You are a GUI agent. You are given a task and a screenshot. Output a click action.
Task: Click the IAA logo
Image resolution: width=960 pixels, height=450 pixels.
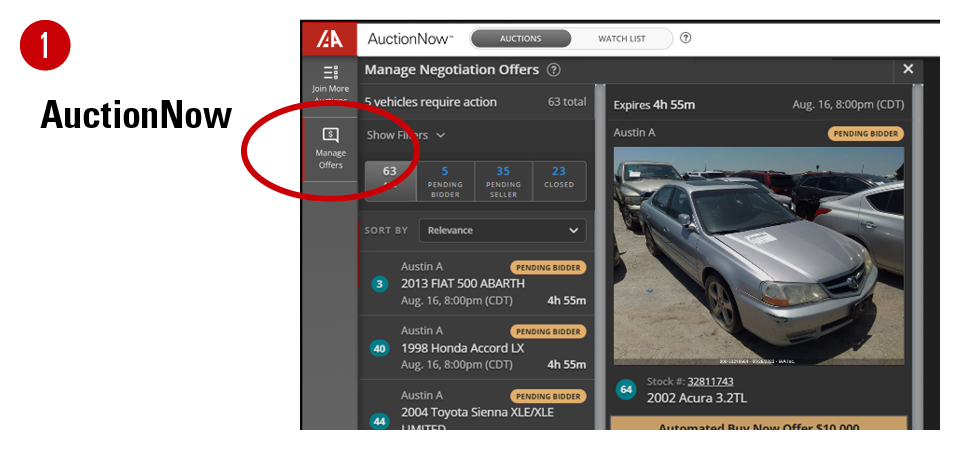(329, 39)
